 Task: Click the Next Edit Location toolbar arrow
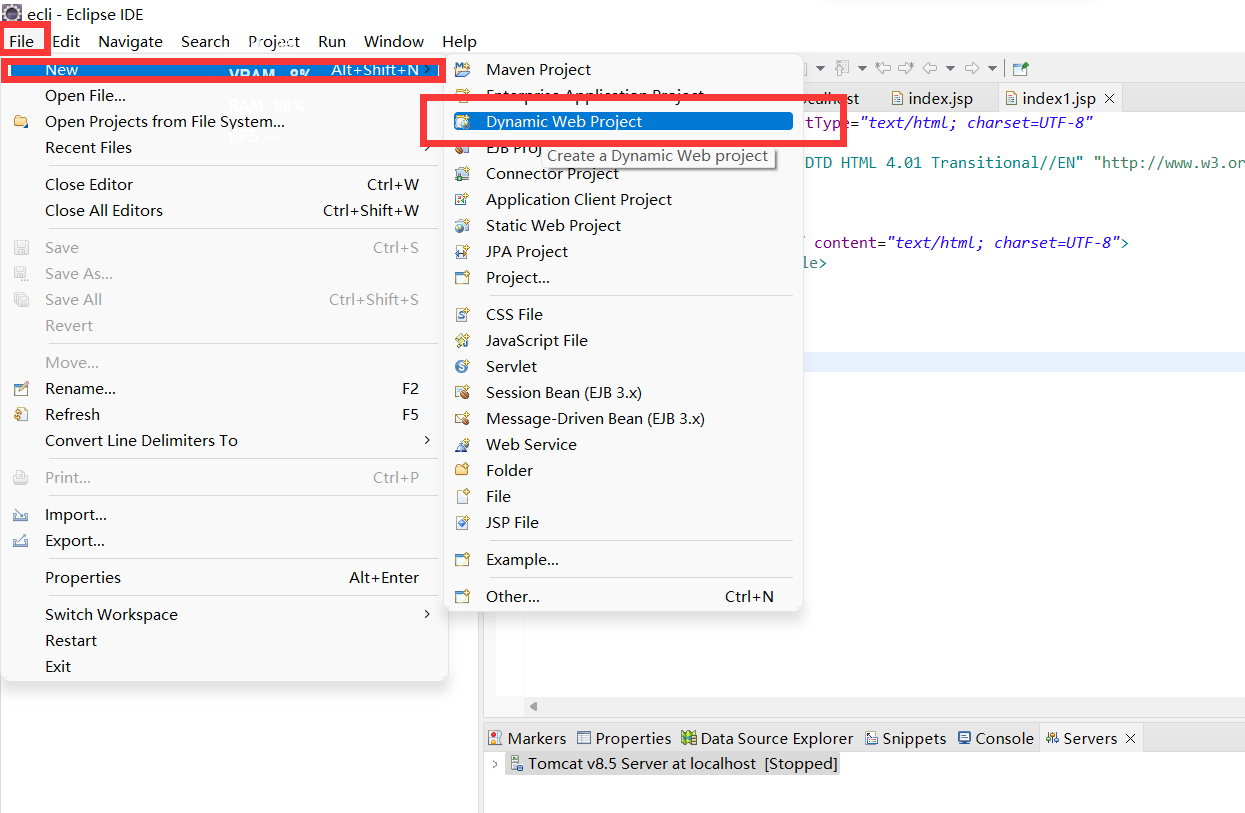click(x=906, y=68)
